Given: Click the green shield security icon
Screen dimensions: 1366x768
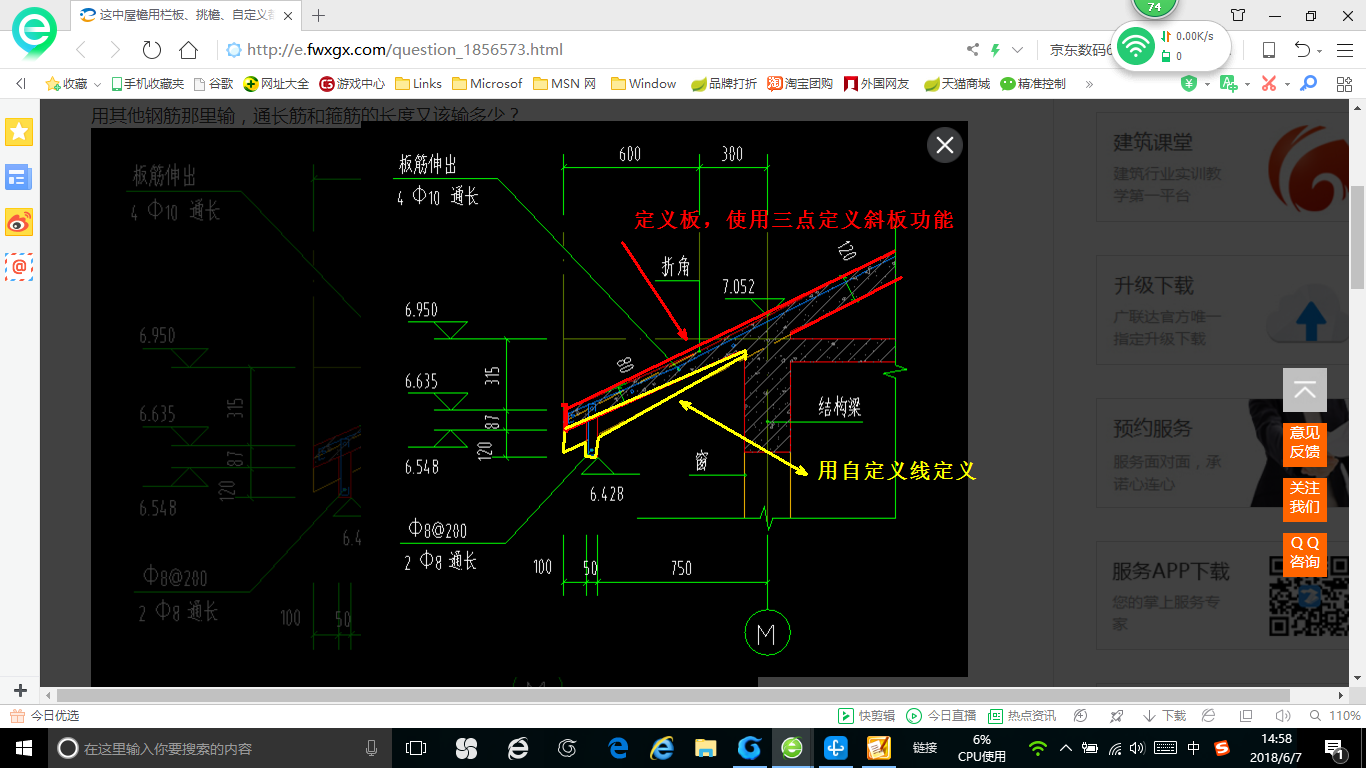Looking at the screenshot, I should (x=1188, y=84).
